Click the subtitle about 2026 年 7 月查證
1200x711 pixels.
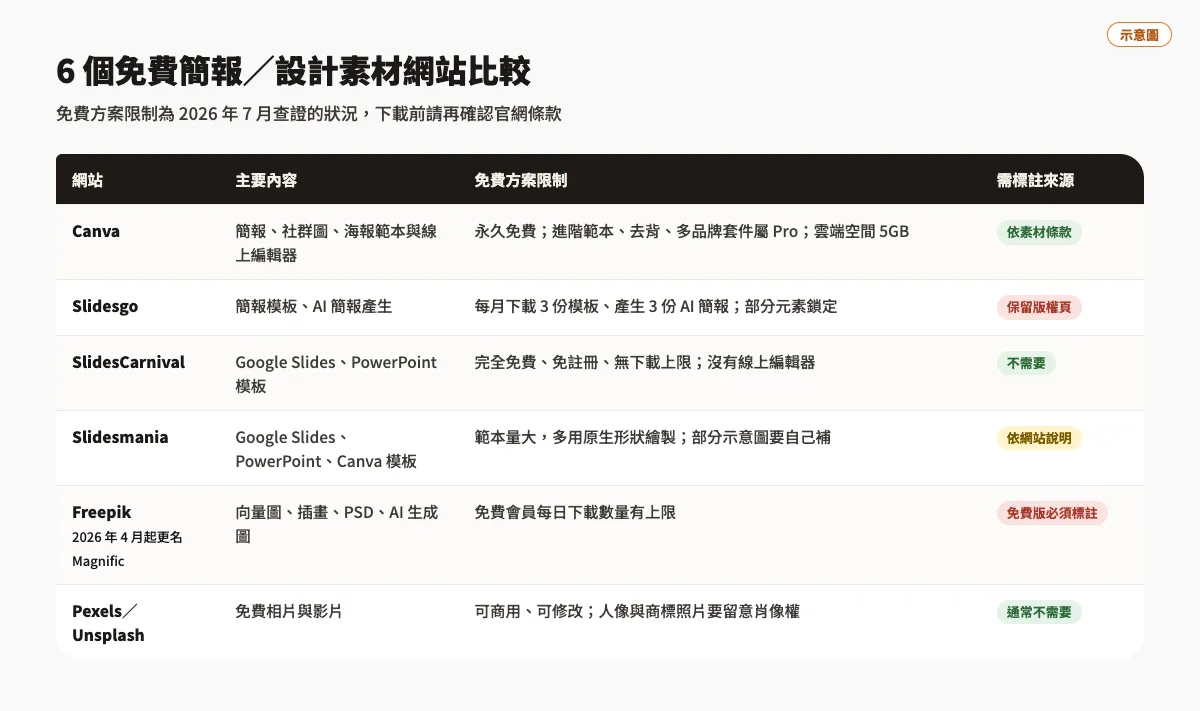309,114
